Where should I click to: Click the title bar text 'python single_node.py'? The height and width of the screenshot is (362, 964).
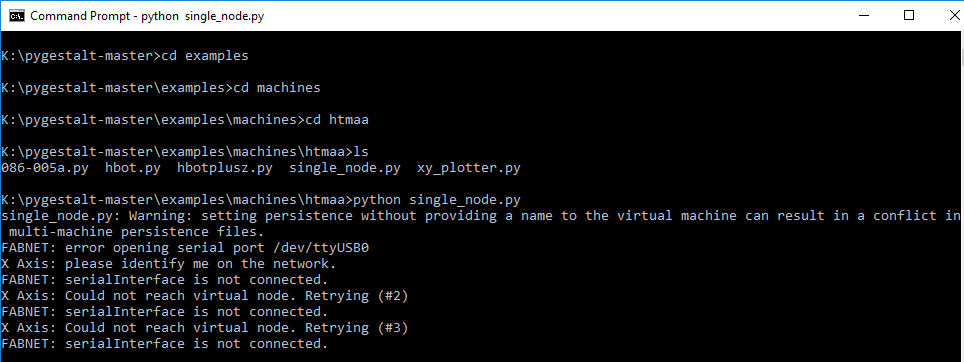pyautogui.click(x=203, y=17)
